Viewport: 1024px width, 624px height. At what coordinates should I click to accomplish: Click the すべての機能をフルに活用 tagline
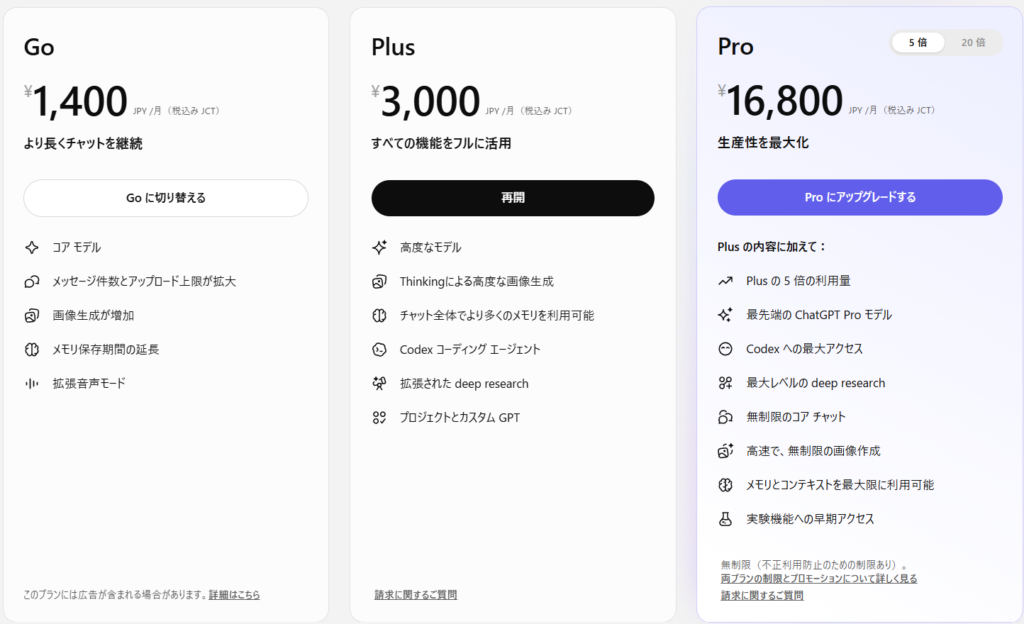441,144
